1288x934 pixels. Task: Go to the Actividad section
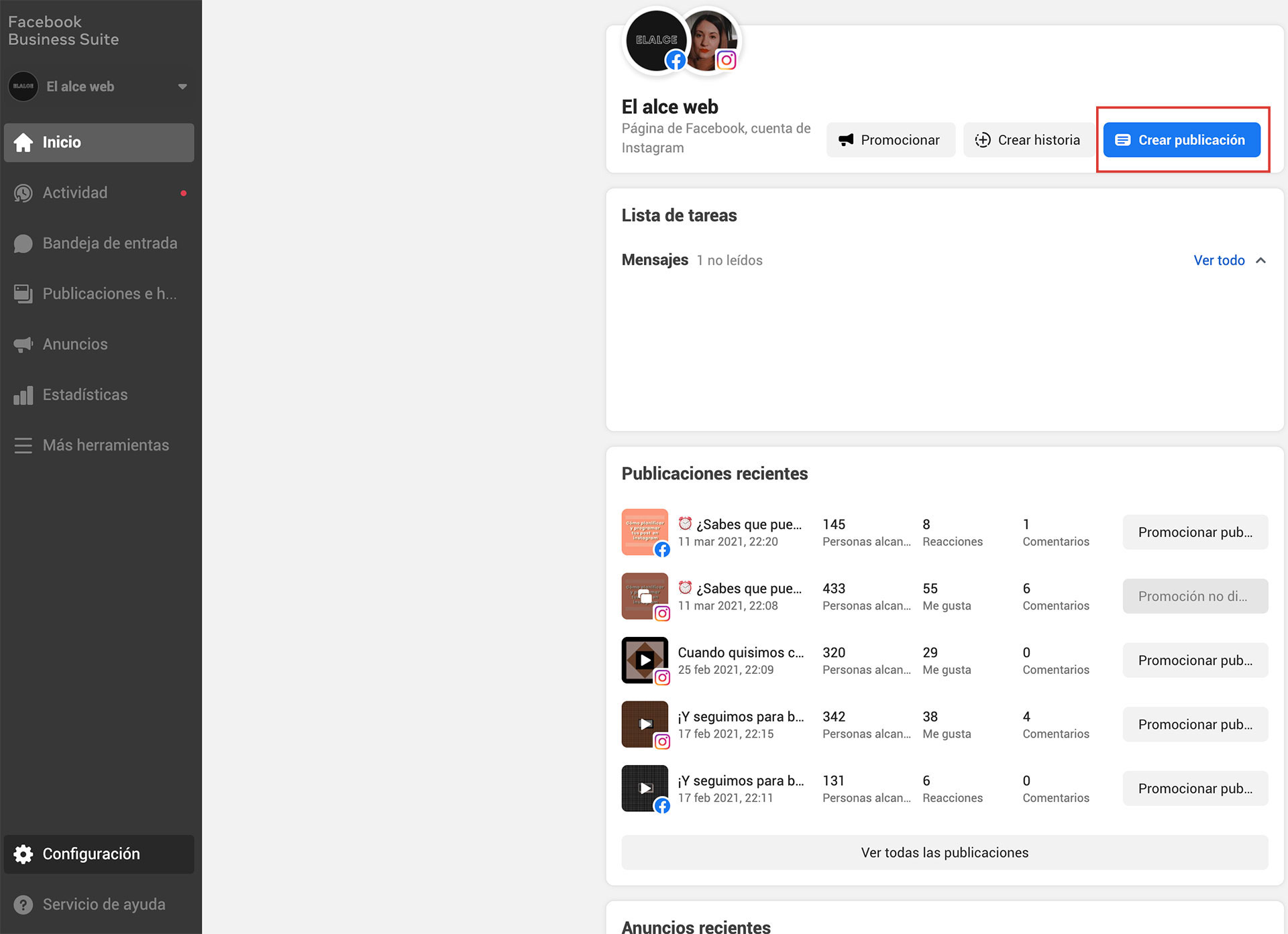99,193
